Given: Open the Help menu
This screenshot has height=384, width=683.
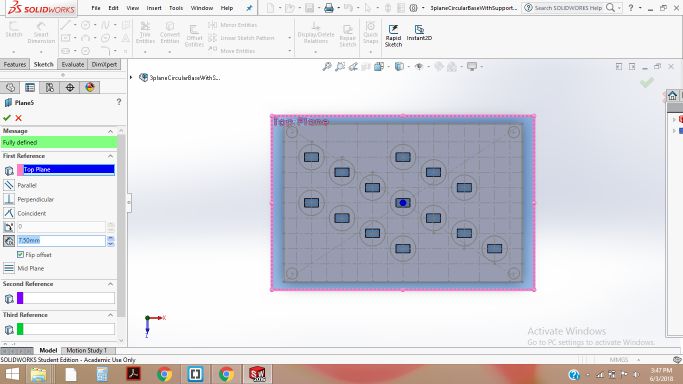Looking at the screenshot, I should (227, 8).
